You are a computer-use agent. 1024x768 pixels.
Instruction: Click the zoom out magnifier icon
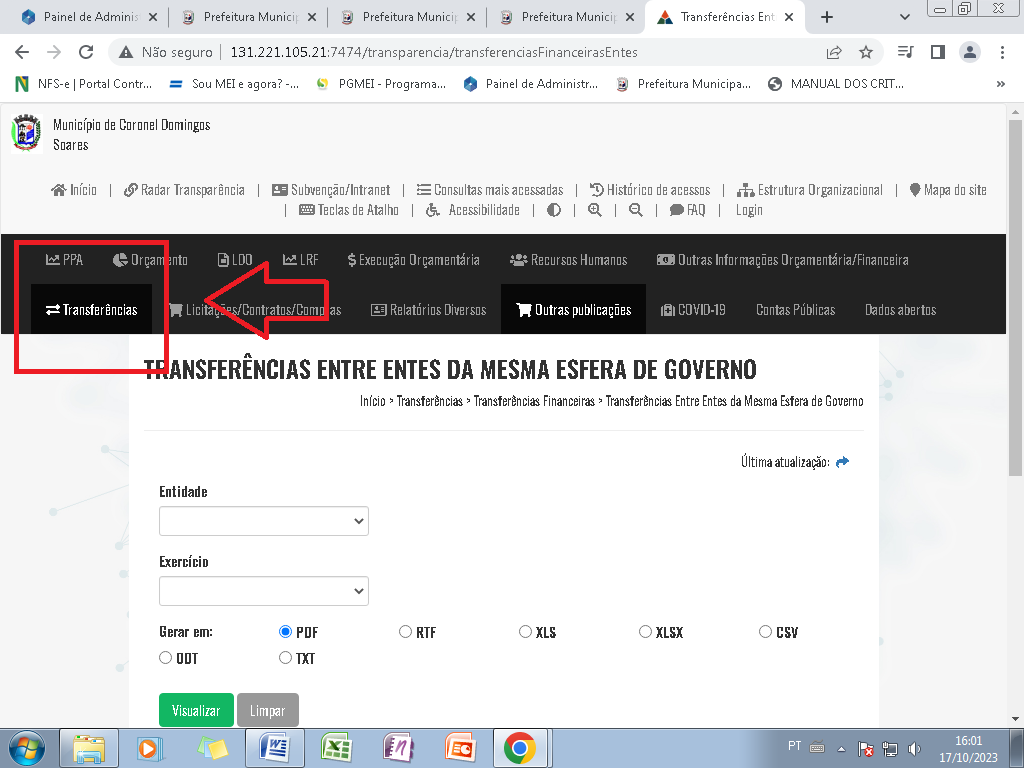click(x=635, y=210)
